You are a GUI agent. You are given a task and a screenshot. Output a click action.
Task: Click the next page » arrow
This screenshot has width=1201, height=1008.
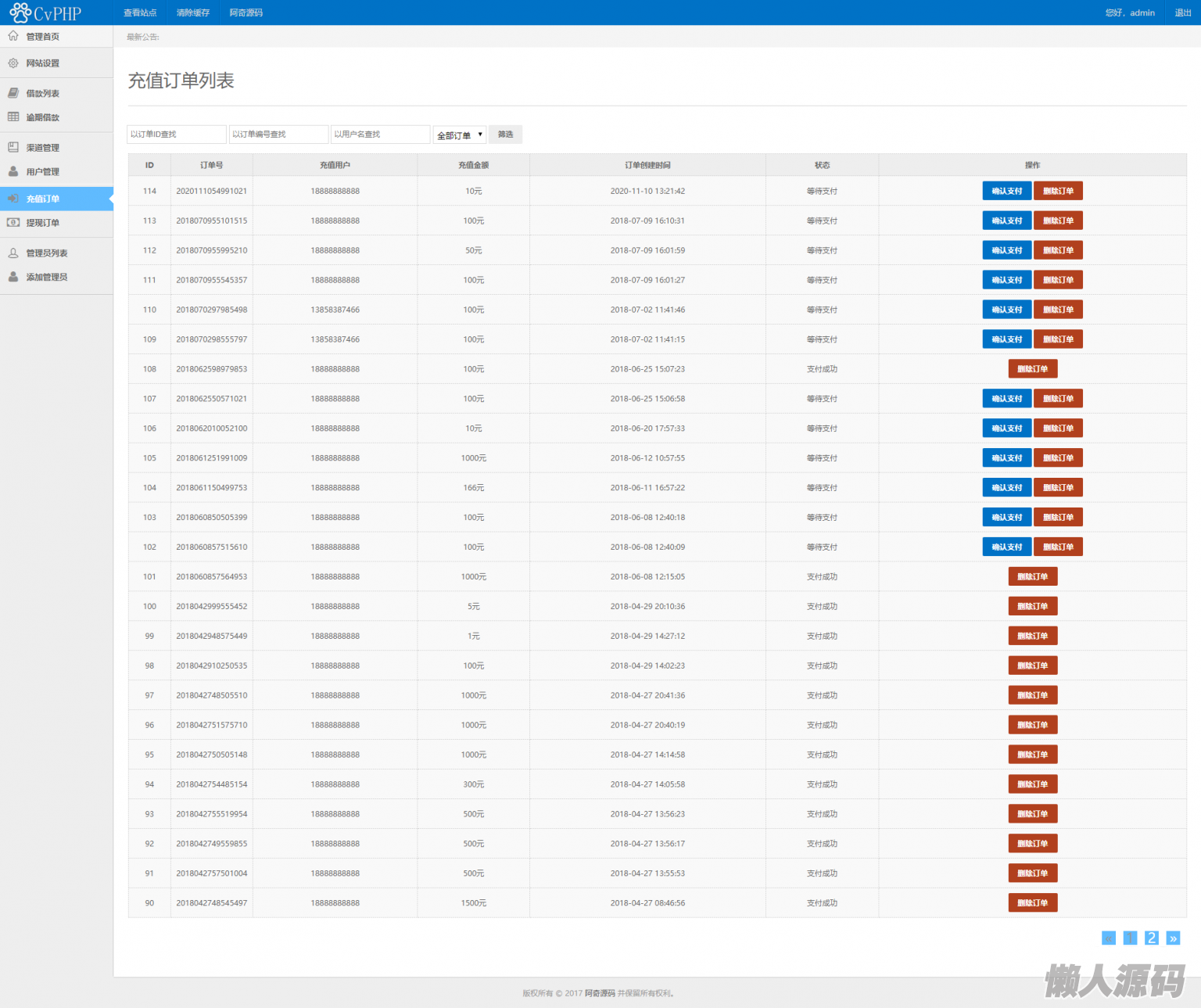(1173, 938)
